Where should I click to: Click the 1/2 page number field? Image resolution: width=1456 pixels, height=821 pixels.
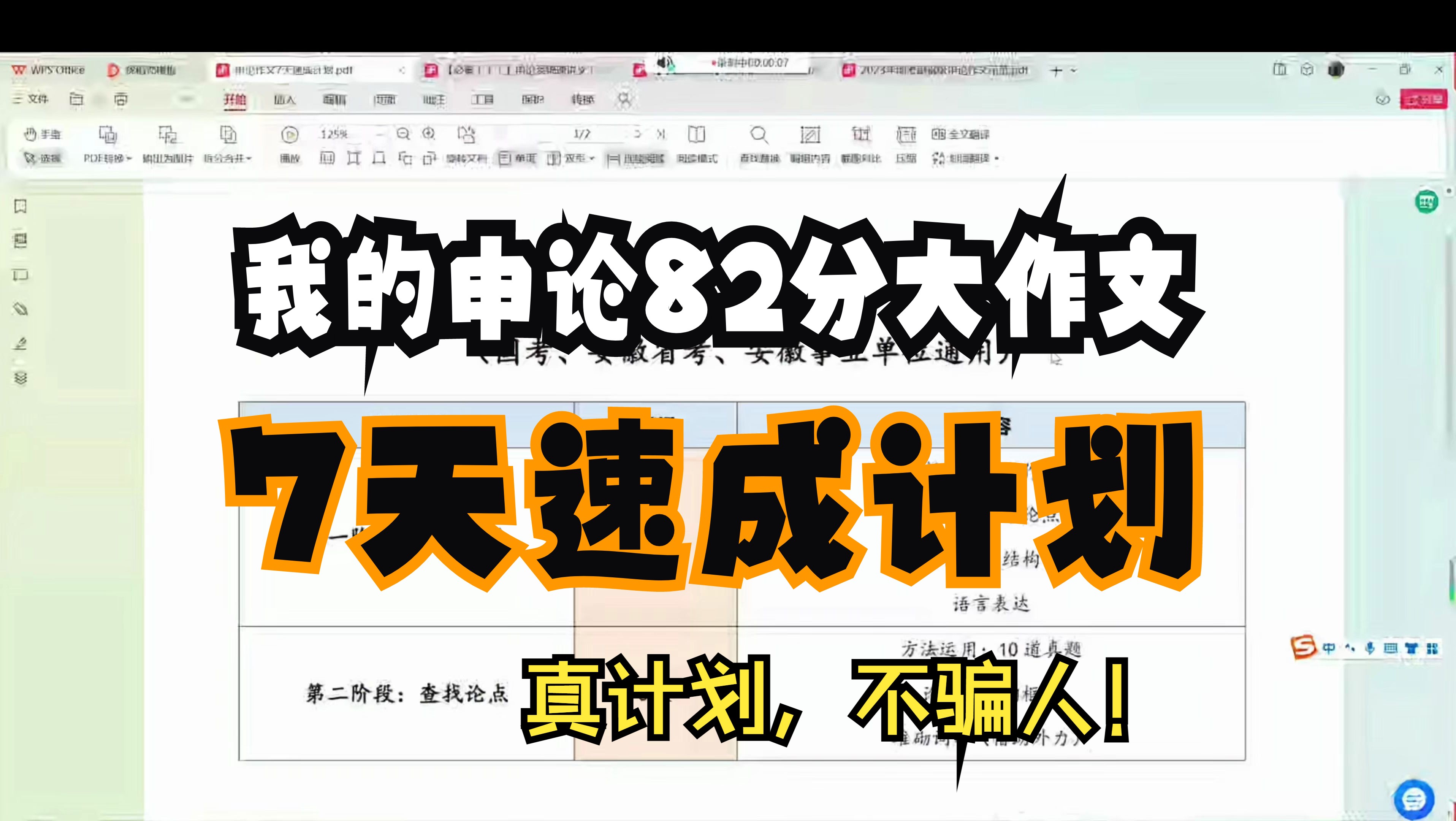[x=581, y=135]
